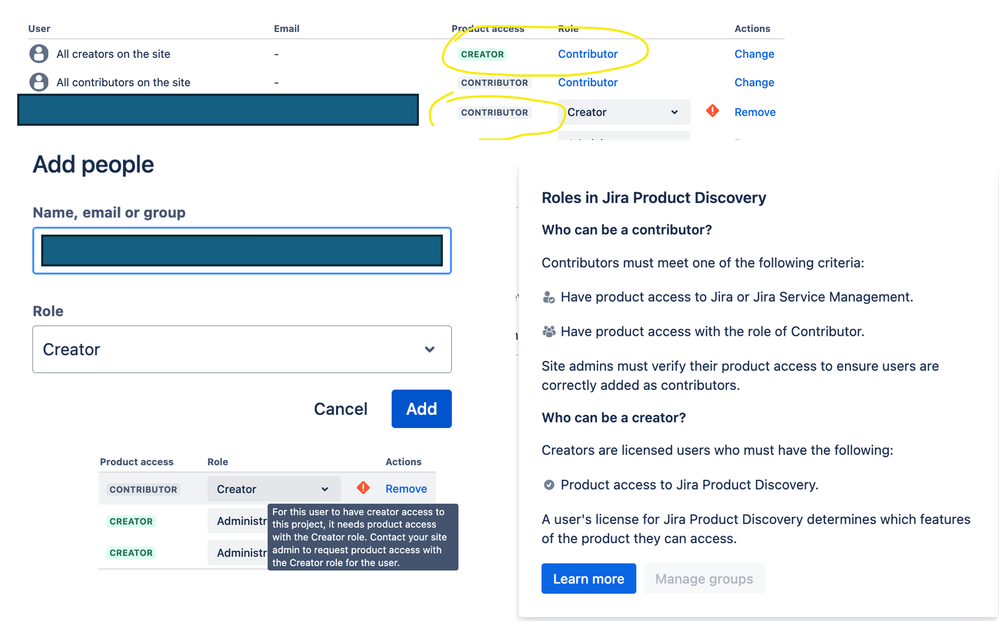Viewport: 999px width, 622px height.
Task: Click first CREATOR badge in lower table
Action: [x=131, y=521]
